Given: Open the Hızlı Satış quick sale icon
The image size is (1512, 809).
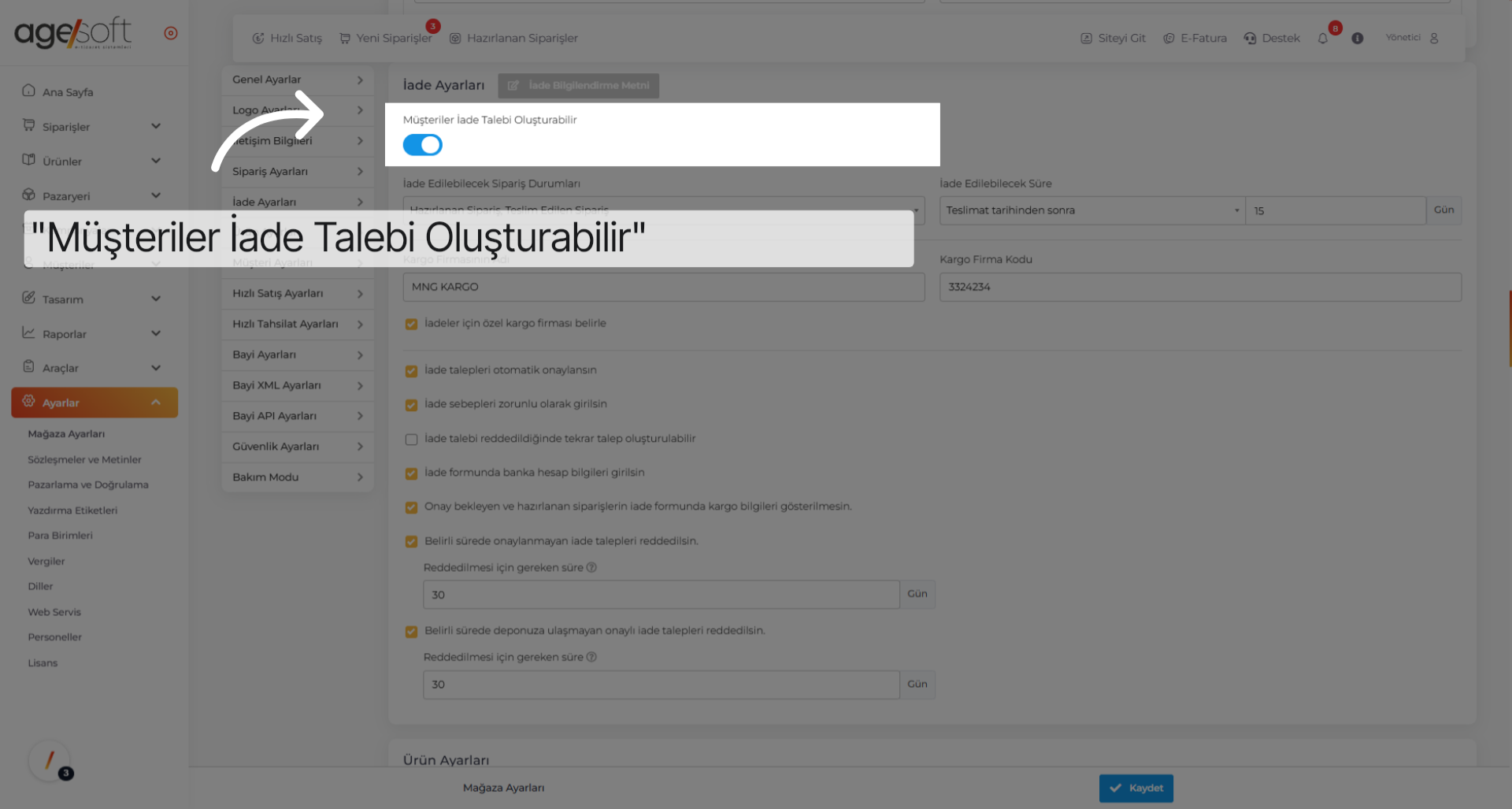Looking at the screenshot, I should pos(260,38).
